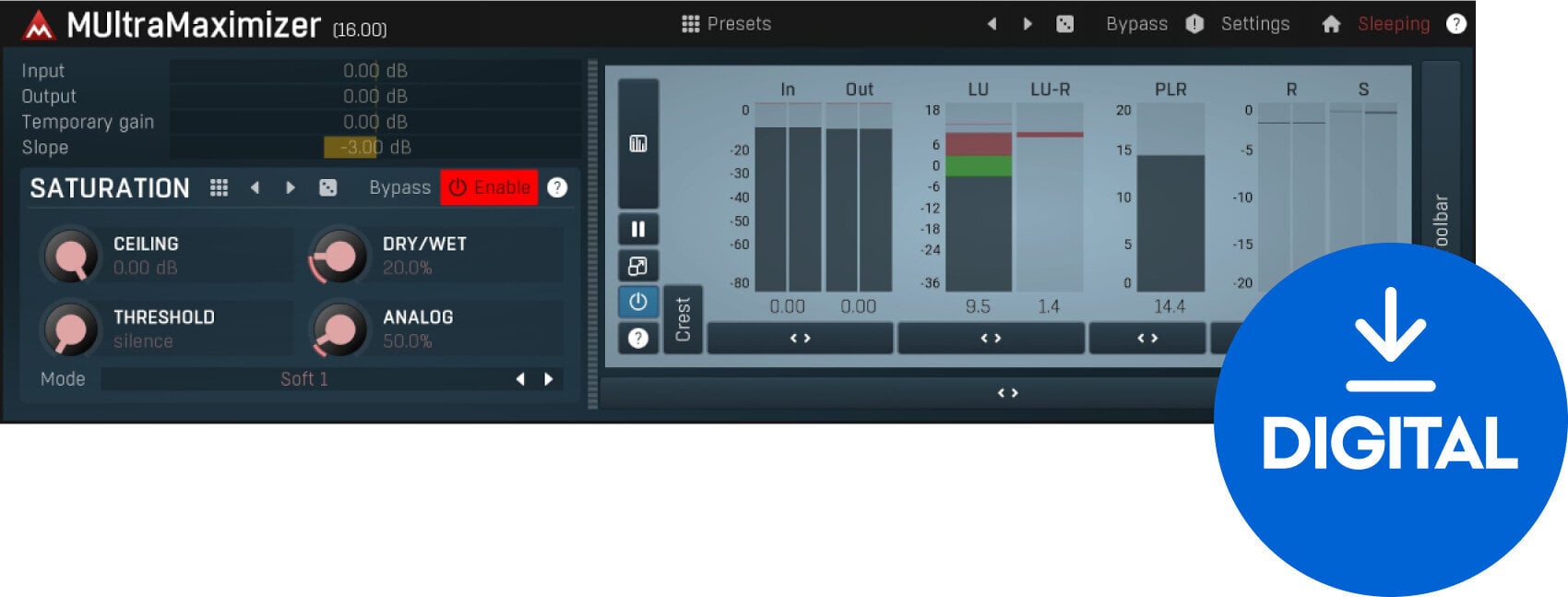
Task: Set the Slope slider at -3.00 dB
Action: pos(374,147)
